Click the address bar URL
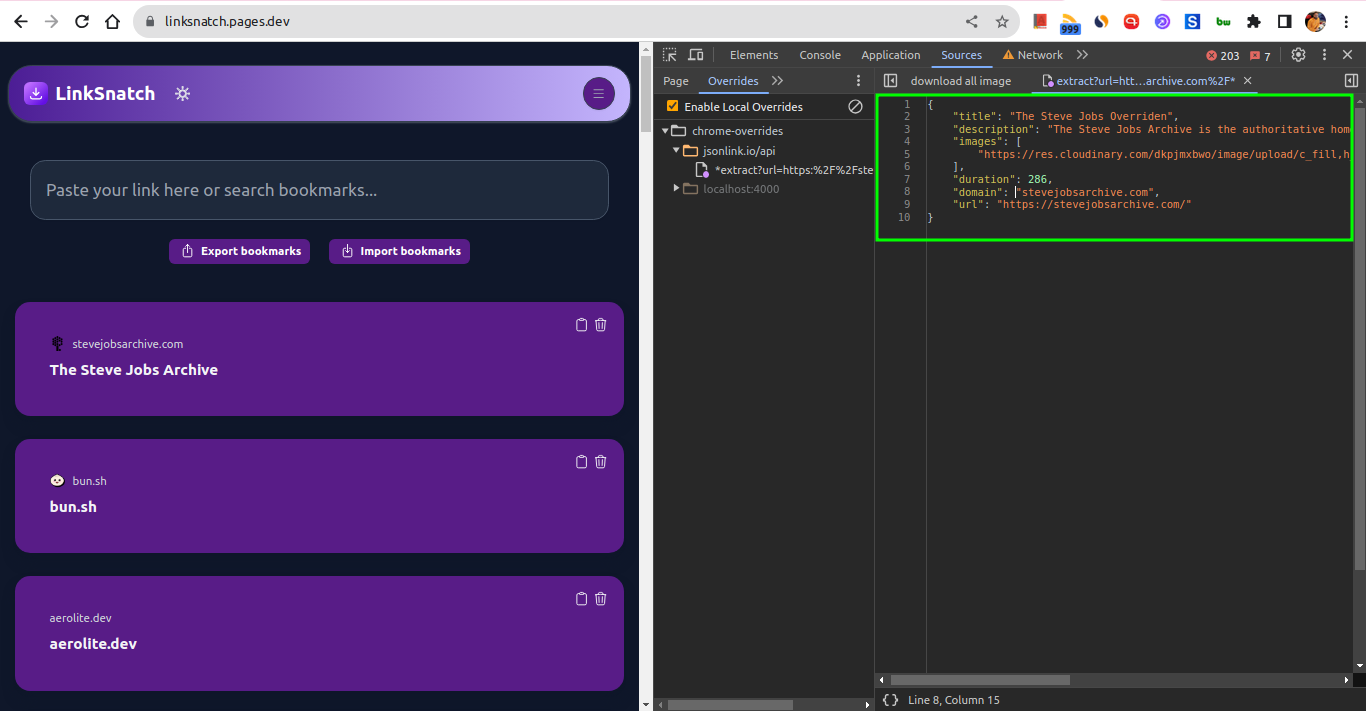The height and width of the screenshot is (711, 1366). [227, 21]
